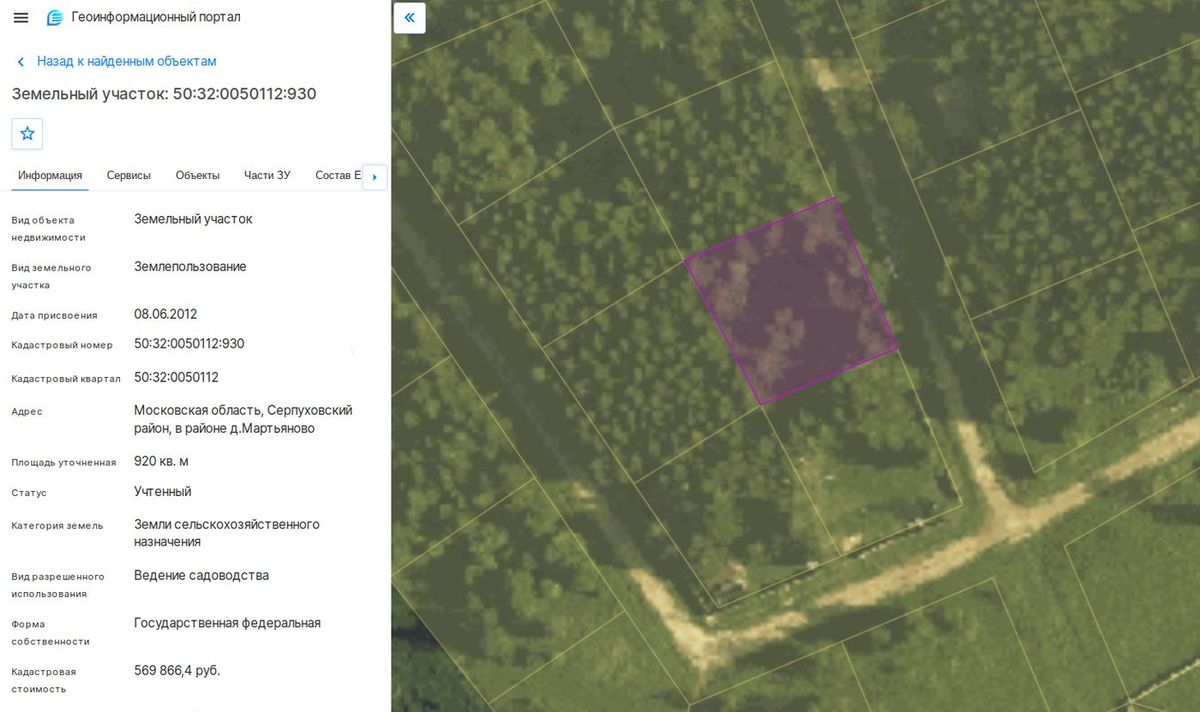Click the heading Земельный участок: 50:32:0050112:930
The height and width of the screenshot is (712, 1200).
click(x=164, y=94)
